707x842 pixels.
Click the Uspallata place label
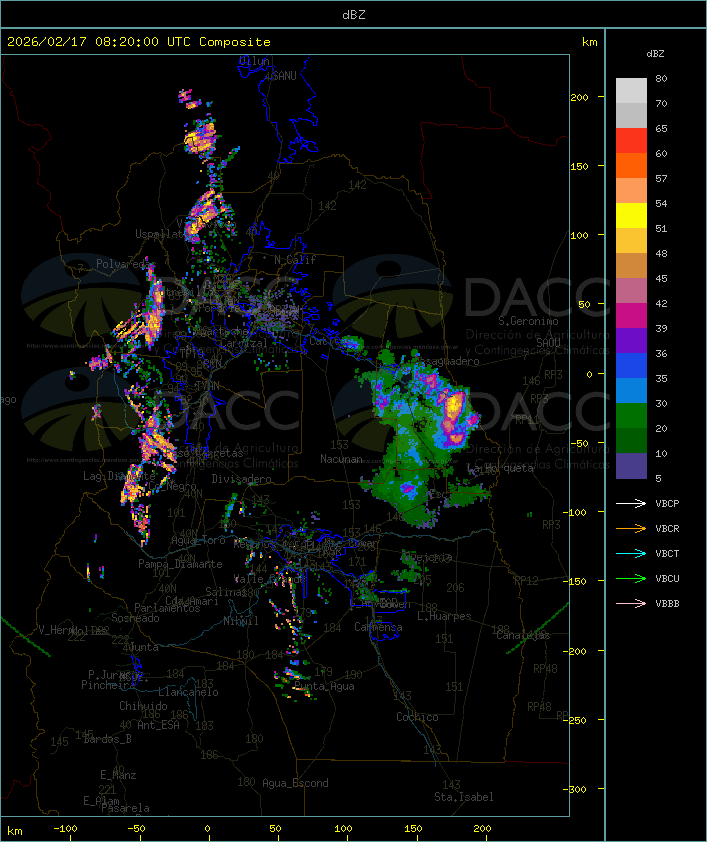(159, 234)
